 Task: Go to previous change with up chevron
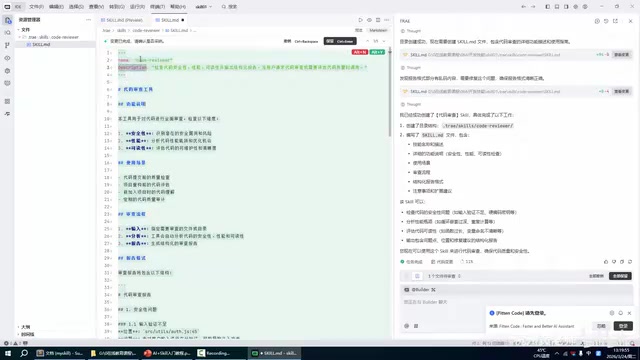pos(367,41)
